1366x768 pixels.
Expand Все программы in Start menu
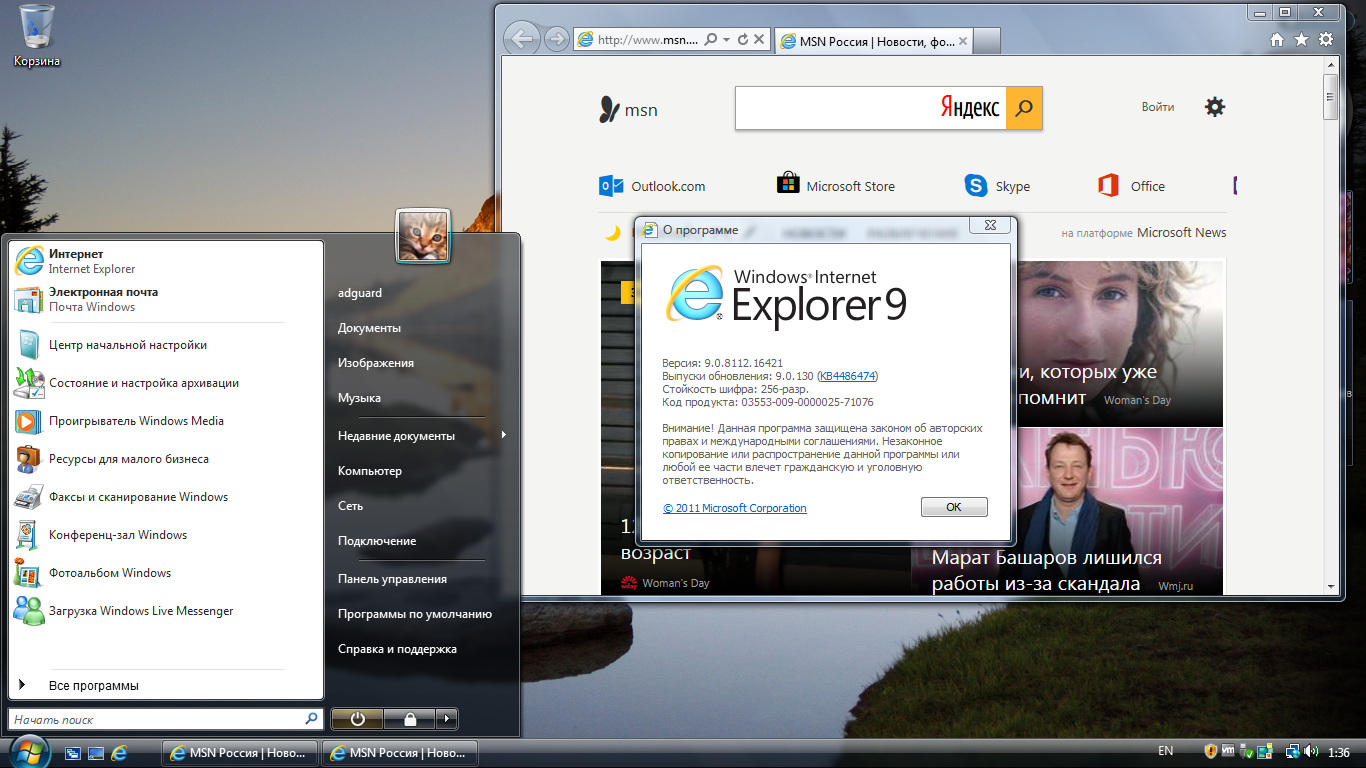point(166,686)
